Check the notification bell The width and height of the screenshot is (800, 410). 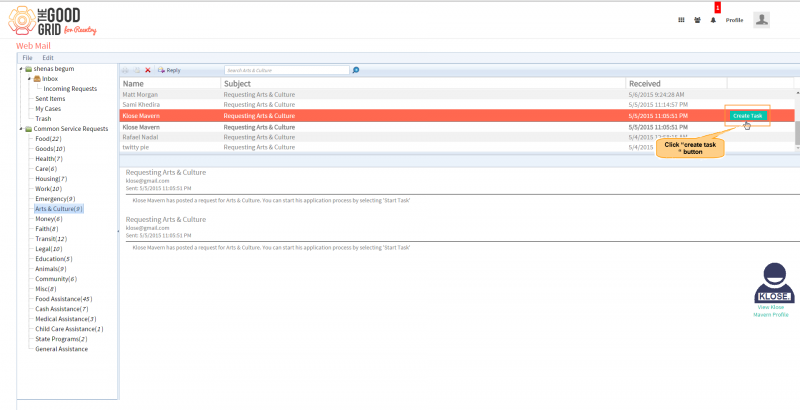[713, 20]
